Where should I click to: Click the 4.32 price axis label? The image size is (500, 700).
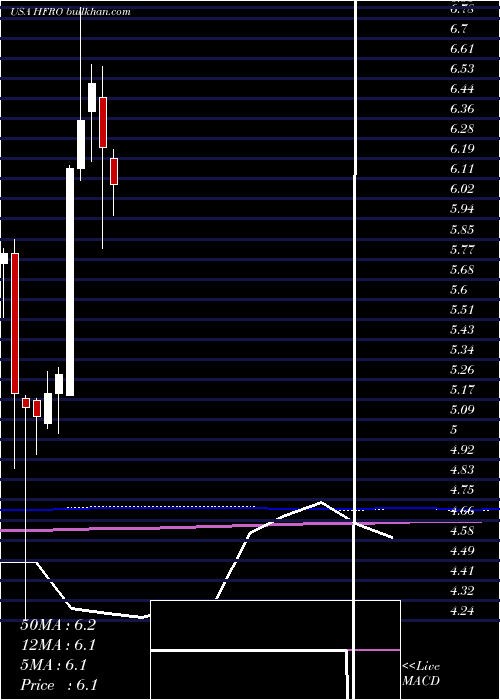462,590
